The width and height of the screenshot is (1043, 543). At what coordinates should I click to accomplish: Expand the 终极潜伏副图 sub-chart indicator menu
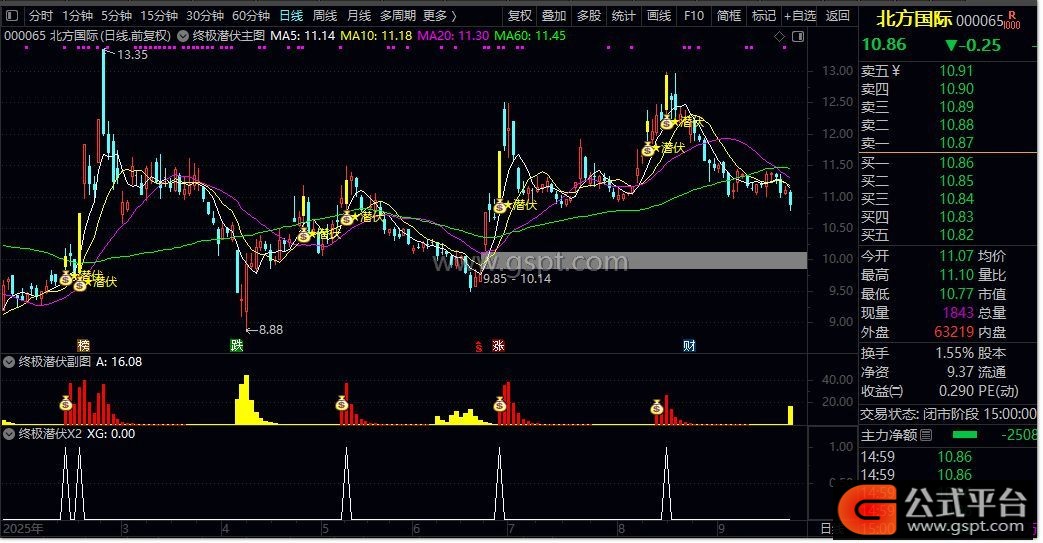[x=11, y=362]
